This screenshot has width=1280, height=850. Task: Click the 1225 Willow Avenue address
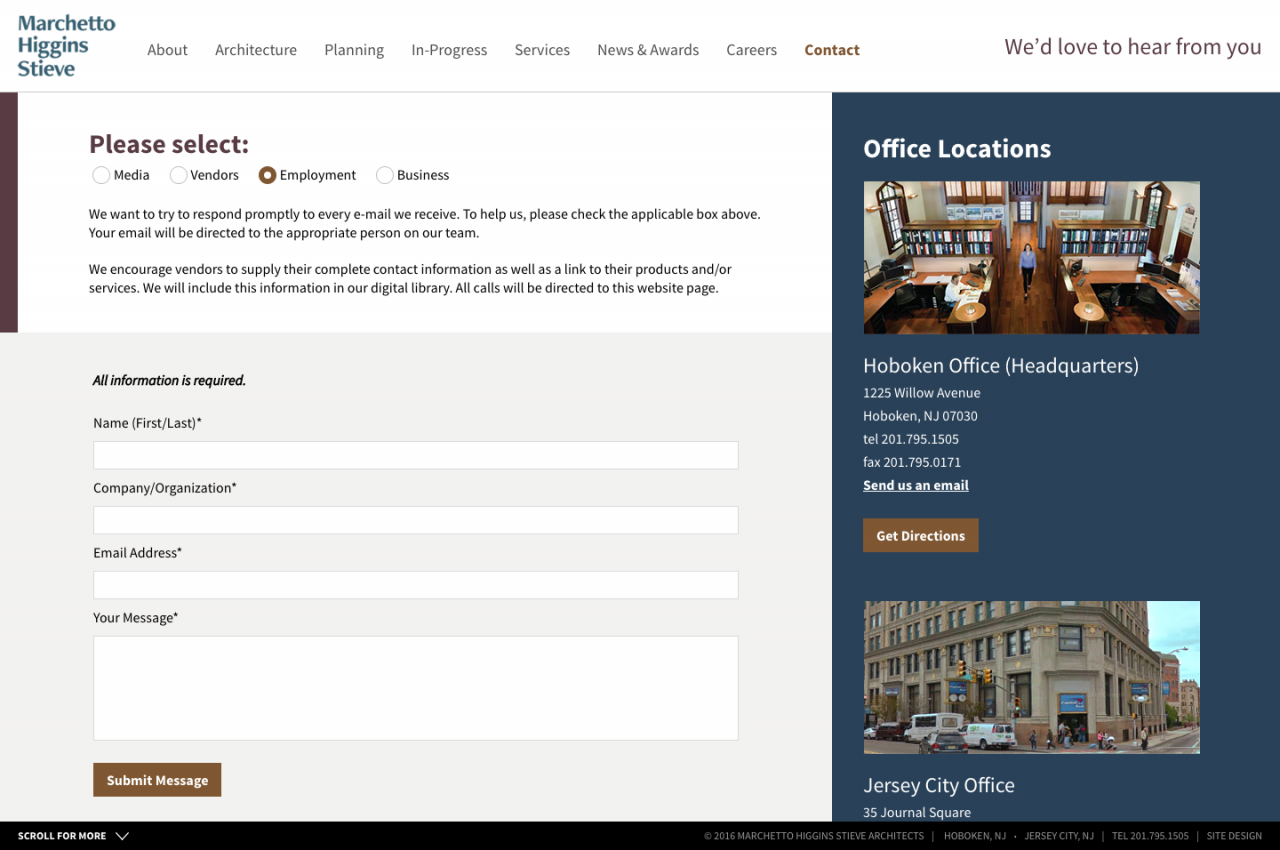tap(922, 393)
